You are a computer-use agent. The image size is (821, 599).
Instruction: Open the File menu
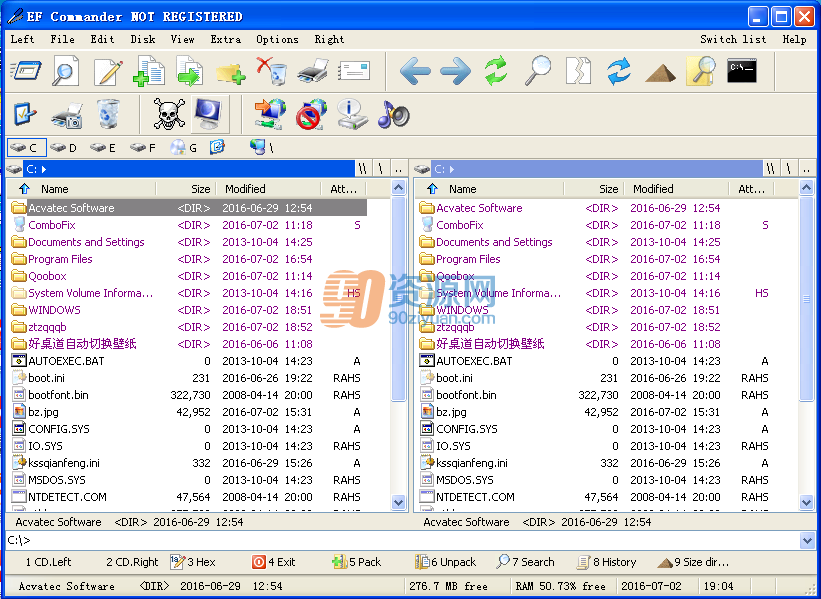pyautogui.click(x=62, y=39)
